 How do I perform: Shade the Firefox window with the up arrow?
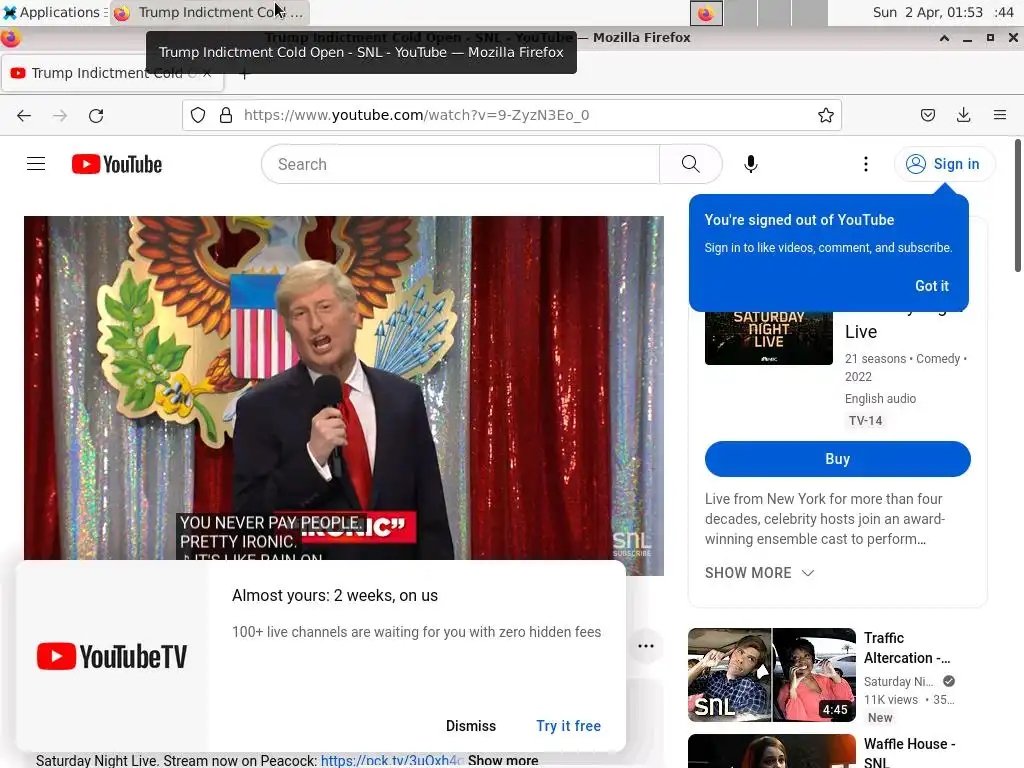pyautogui.click(x=944, y=38)
